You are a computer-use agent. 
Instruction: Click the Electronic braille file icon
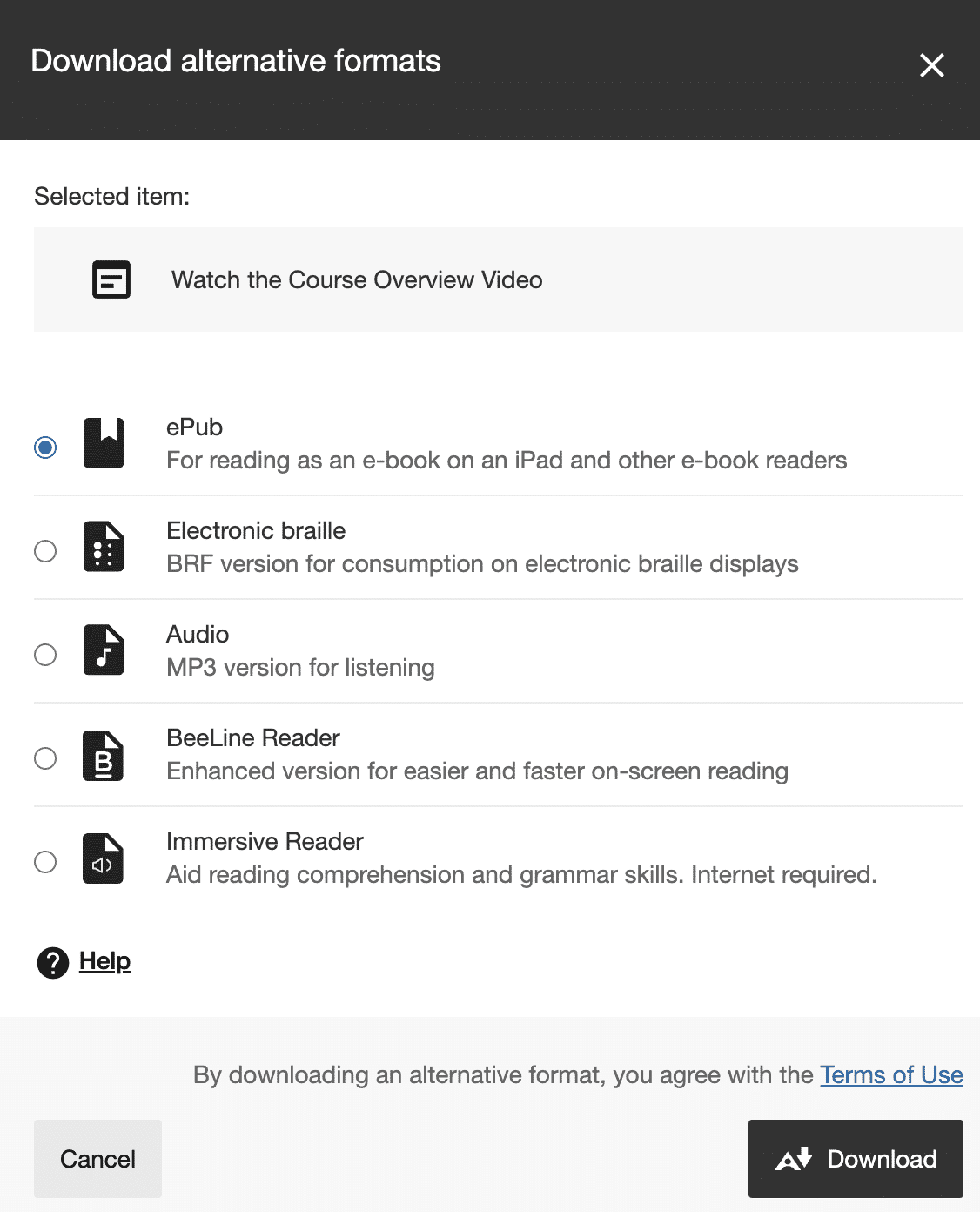[x=104, y=547]
